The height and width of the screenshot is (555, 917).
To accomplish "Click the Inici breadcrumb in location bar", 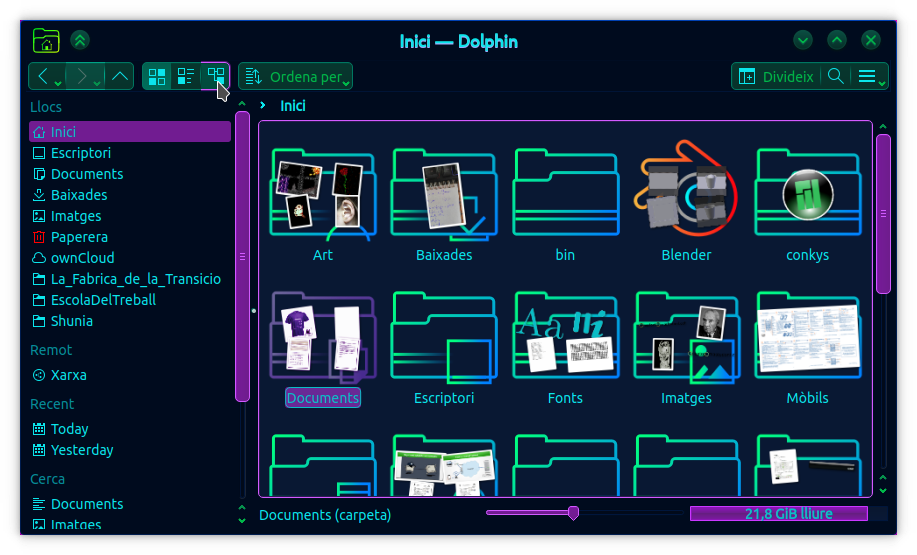I will (x=293, y=106).
